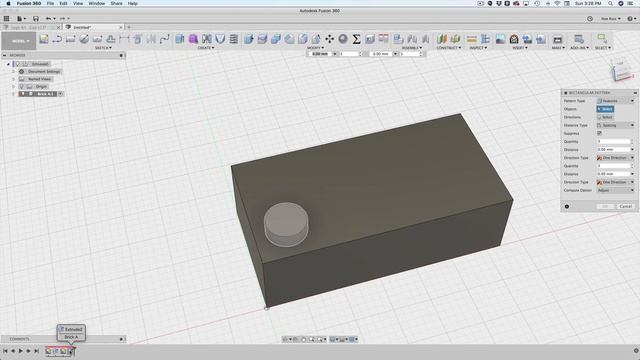Select the purple Create Form icon
Viewport: 640px width, 360px height.
click(x=193, y=39)
